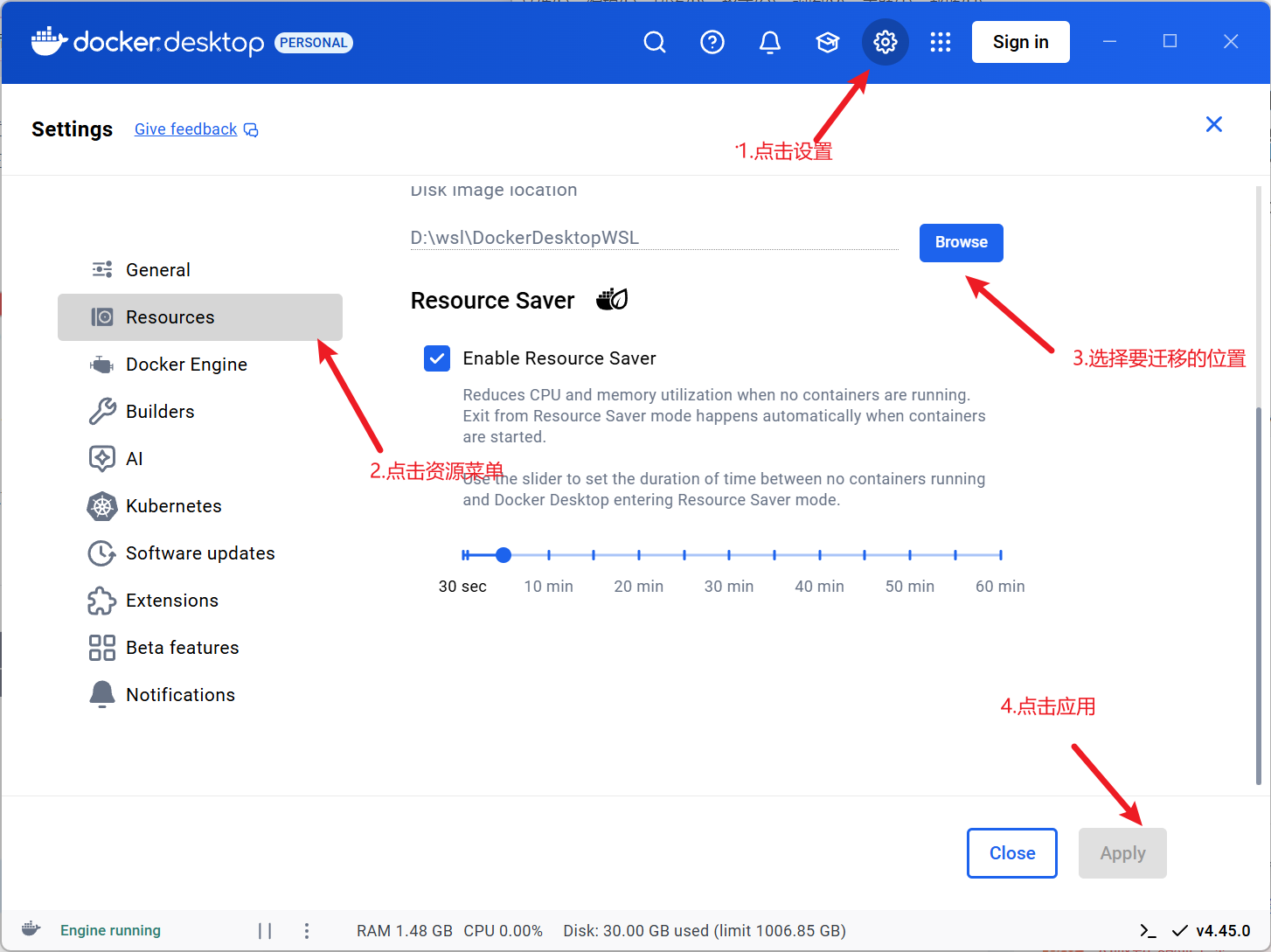Click the Docker Engine icon

(x=102, y=365)
